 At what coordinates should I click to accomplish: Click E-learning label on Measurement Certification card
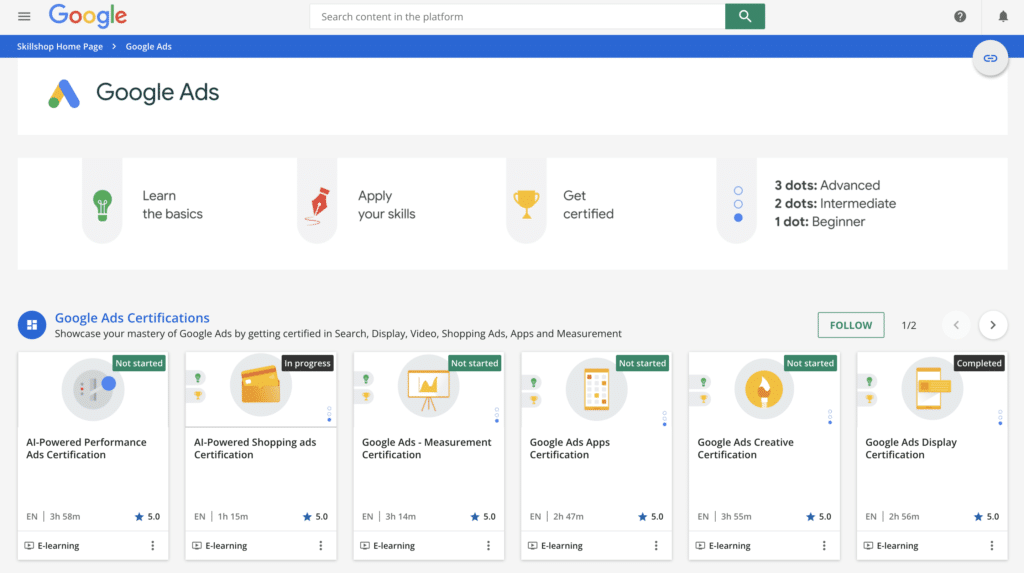click(x=394, y=546)
